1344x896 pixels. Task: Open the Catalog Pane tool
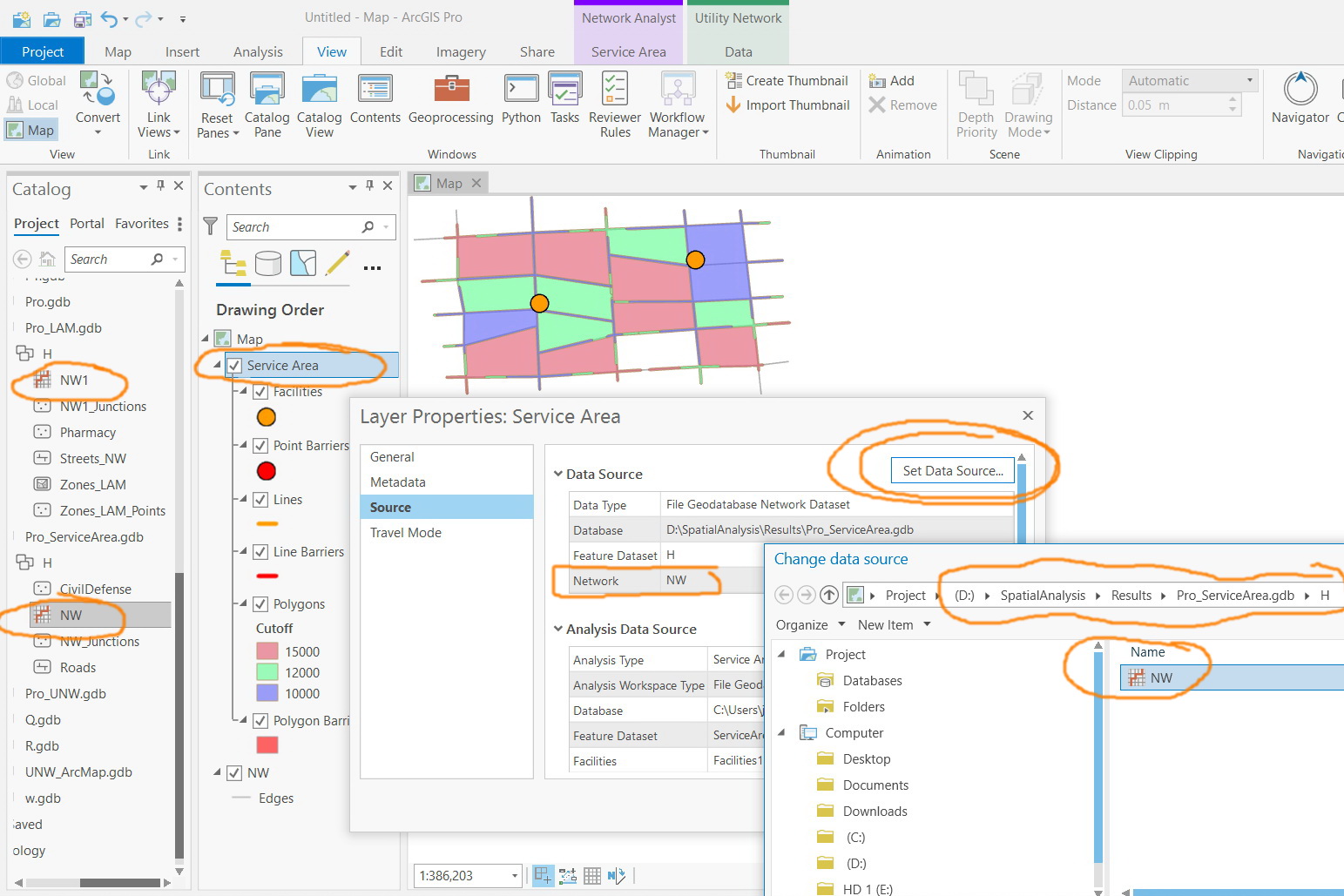[267, 104]
